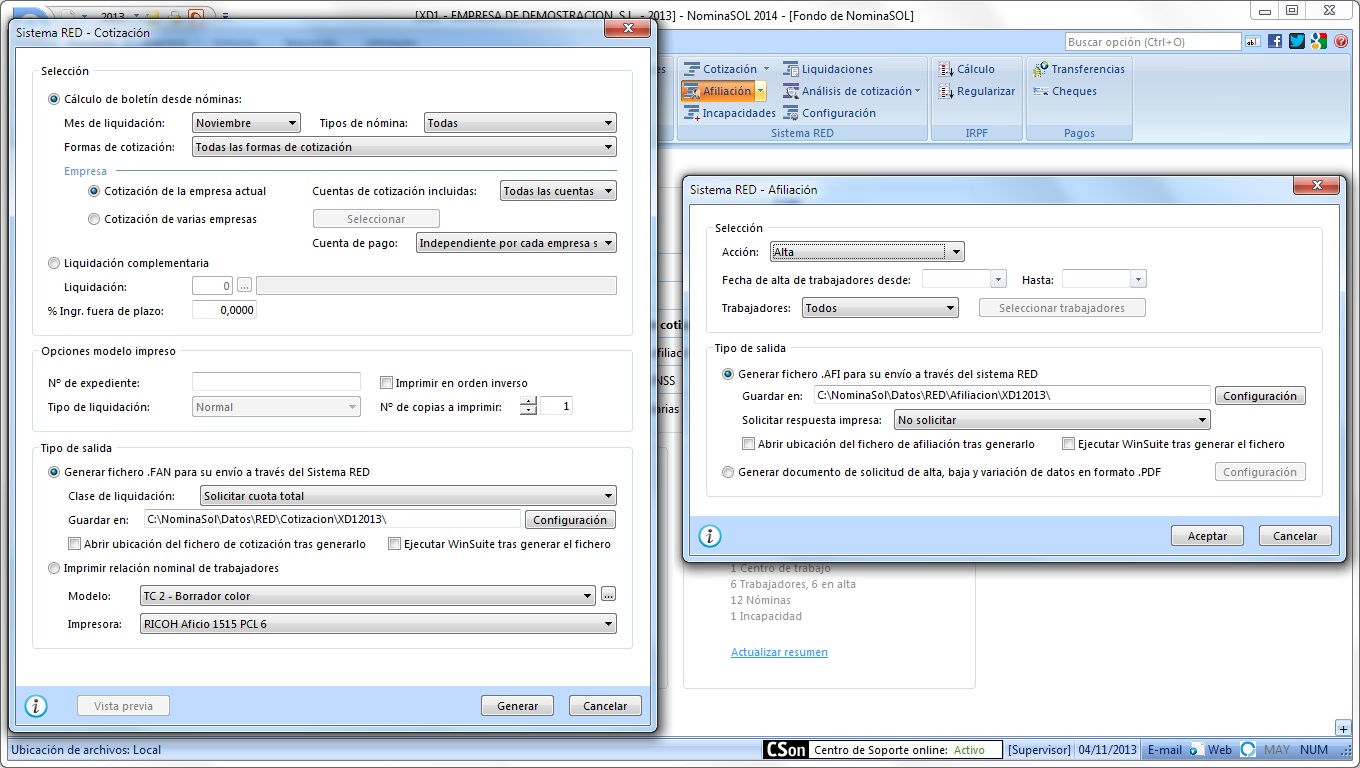Click the small icon beside the search box

click(1252, 42)
